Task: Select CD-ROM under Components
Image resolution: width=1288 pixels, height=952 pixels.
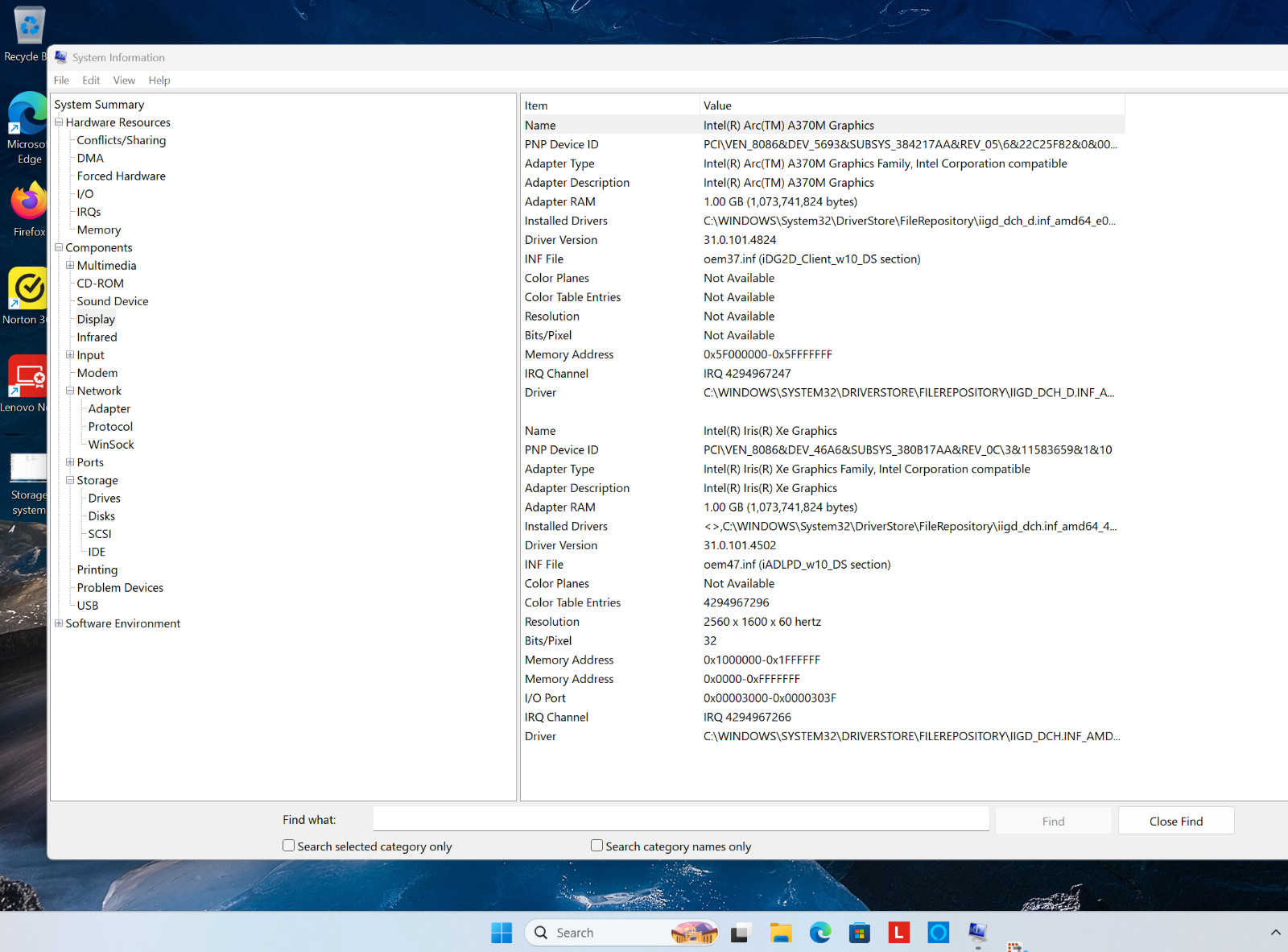Action: pos(100,284)
